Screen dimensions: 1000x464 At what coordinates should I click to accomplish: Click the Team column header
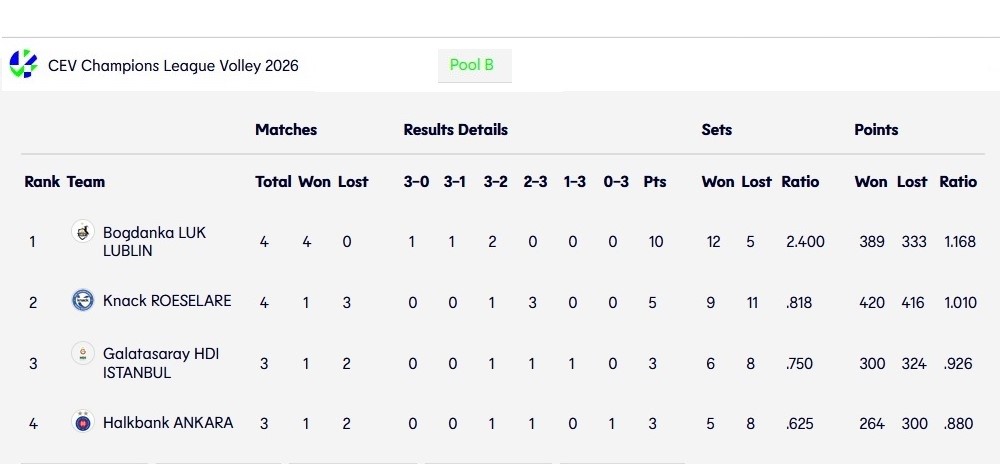tap(86, 182)
